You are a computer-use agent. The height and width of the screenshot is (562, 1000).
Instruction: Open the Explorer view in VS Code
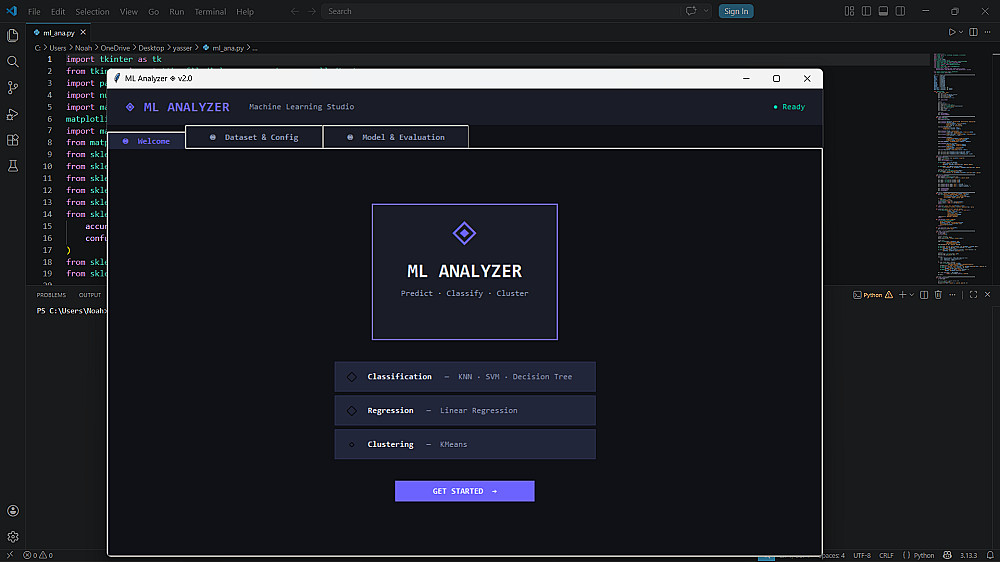point(13,35)
